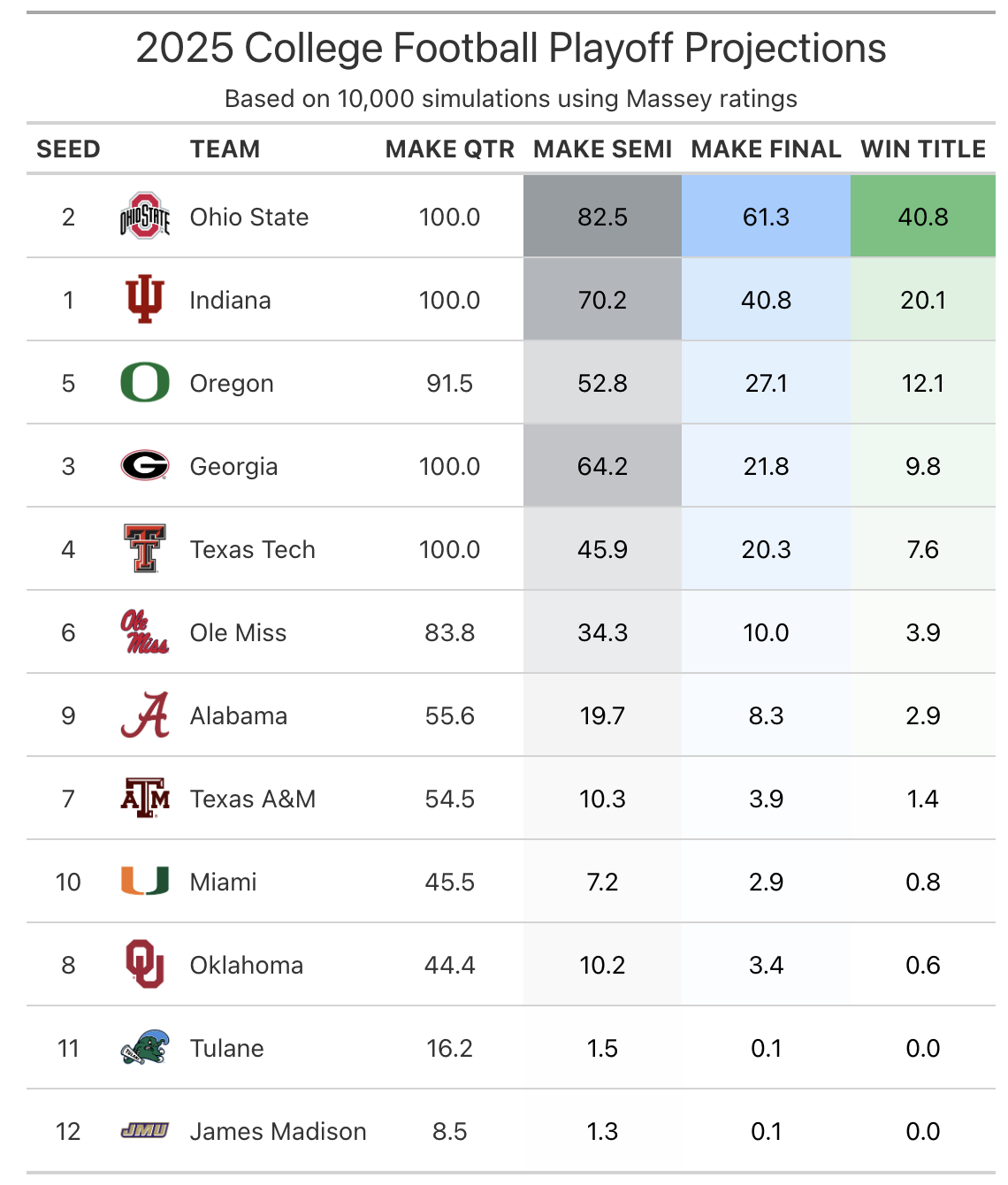Sort by the MAKE SEMI column header
The image size is (1008, 1185).
pos(602,149)
